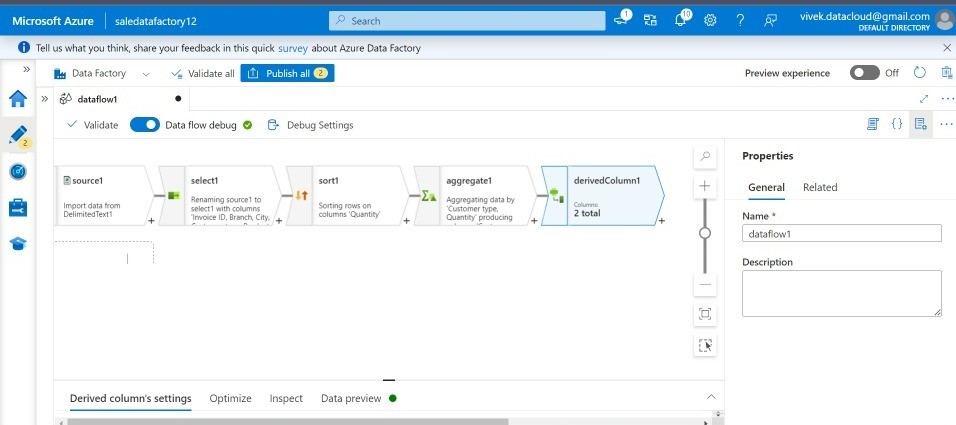Click the Azure portal search box
The height and width of the screenshot is (425, 956).
[x=467, y=21]
